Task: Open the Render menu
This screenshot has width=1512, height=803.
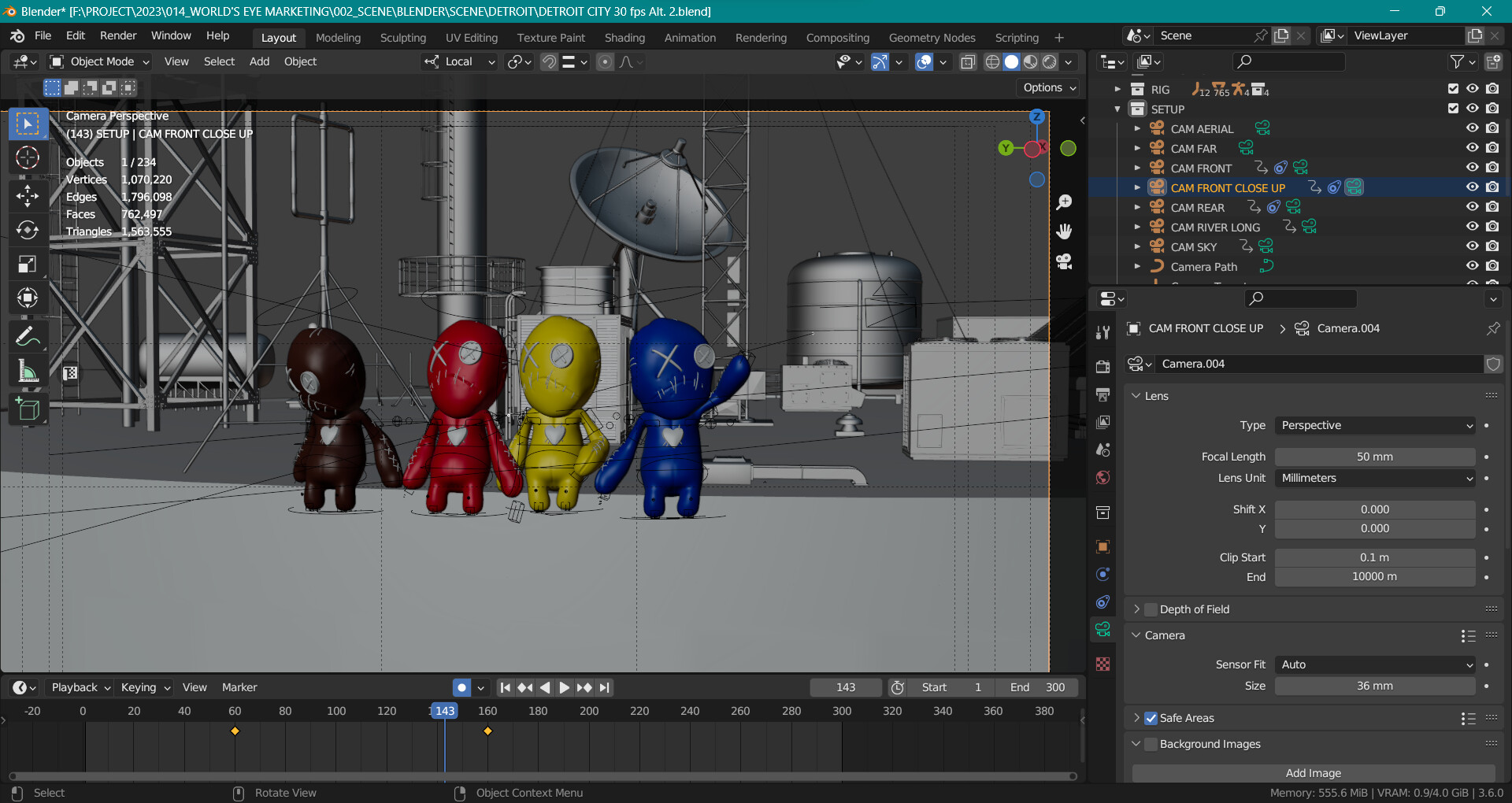Action: coord(118,36)
